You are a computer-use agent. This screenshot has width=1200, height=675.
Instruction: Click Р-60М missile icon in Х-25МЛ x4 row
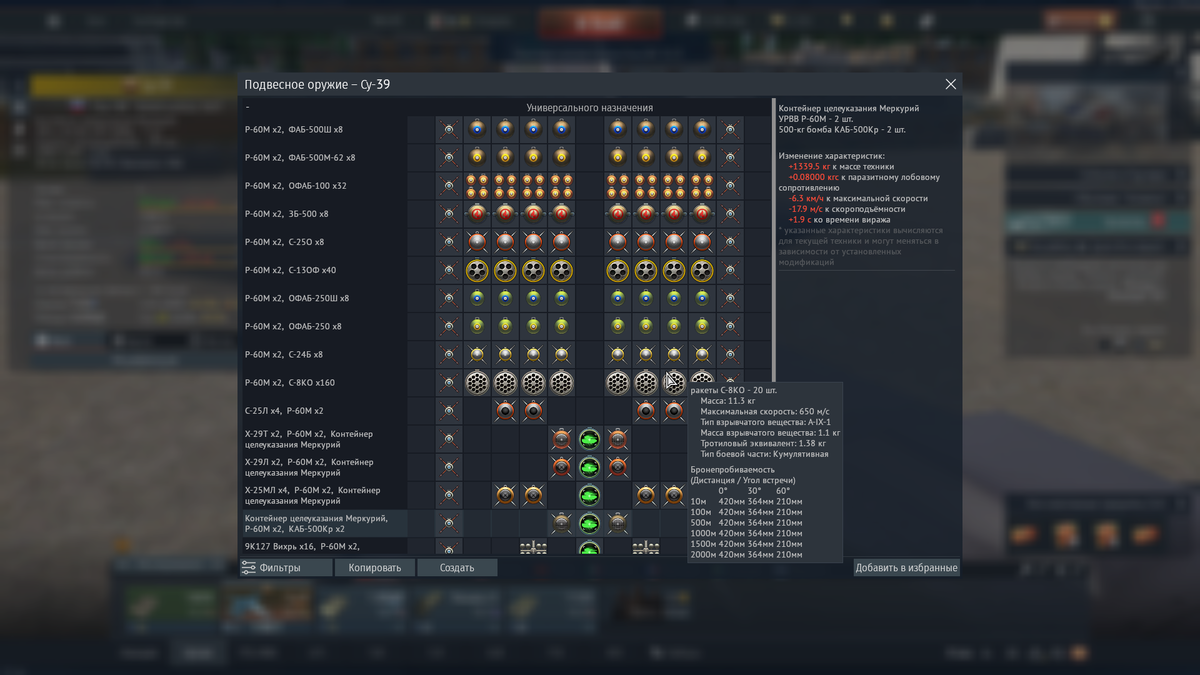pos(450,494)
